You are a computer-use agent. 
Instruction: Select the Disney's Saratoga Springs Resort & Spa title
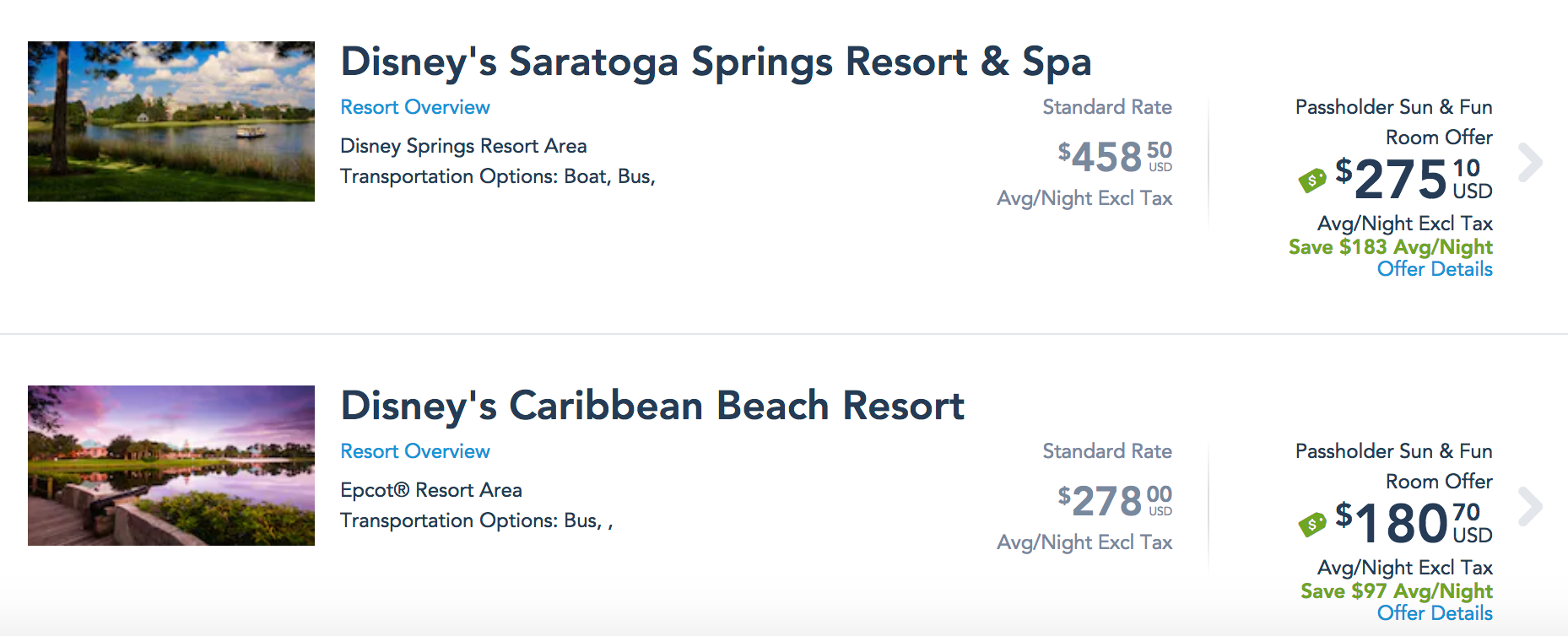716,62
